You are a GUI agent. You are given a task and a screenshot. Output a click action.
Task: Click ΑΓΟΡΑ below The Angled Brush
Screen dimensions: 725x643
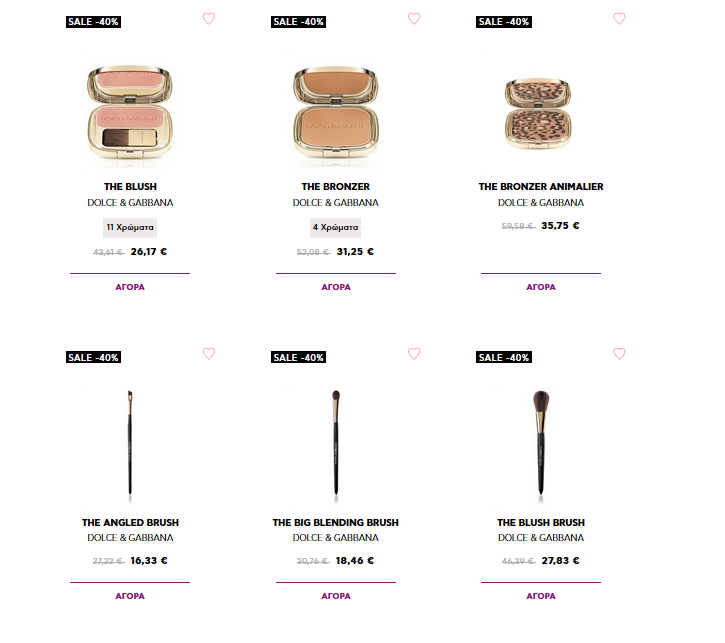tap(130, 596)
